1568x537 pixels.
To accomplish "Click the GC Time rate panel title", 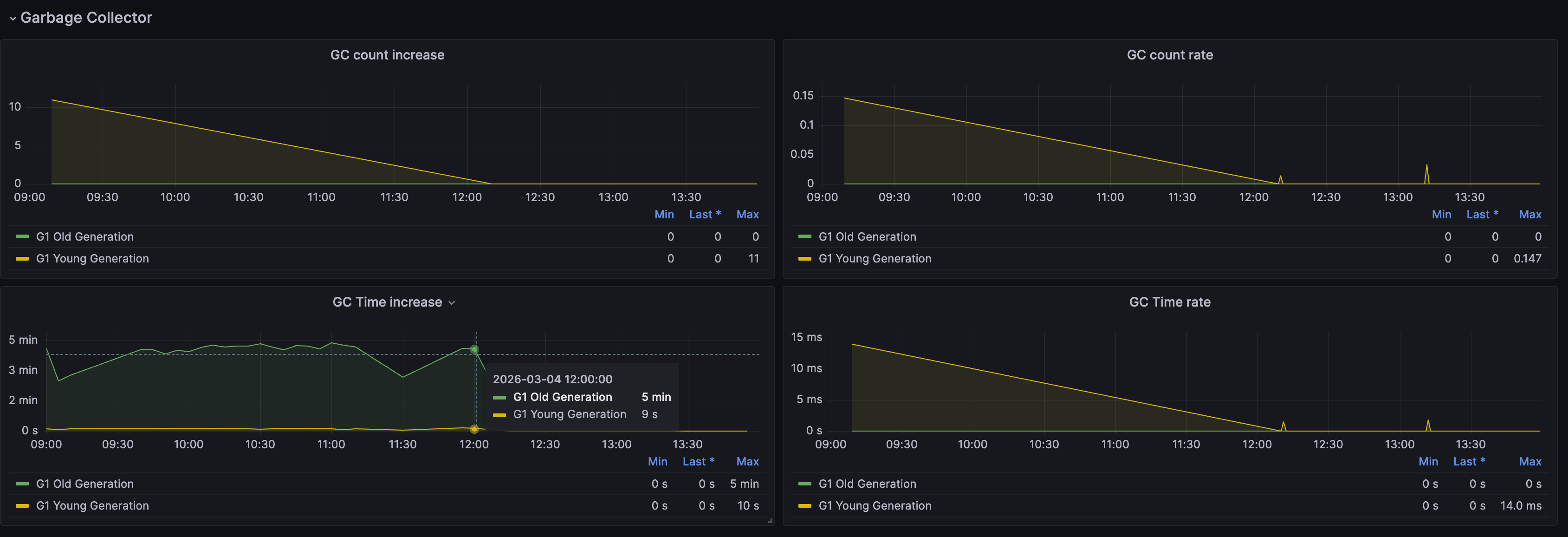I will (x=1169, y=302).
